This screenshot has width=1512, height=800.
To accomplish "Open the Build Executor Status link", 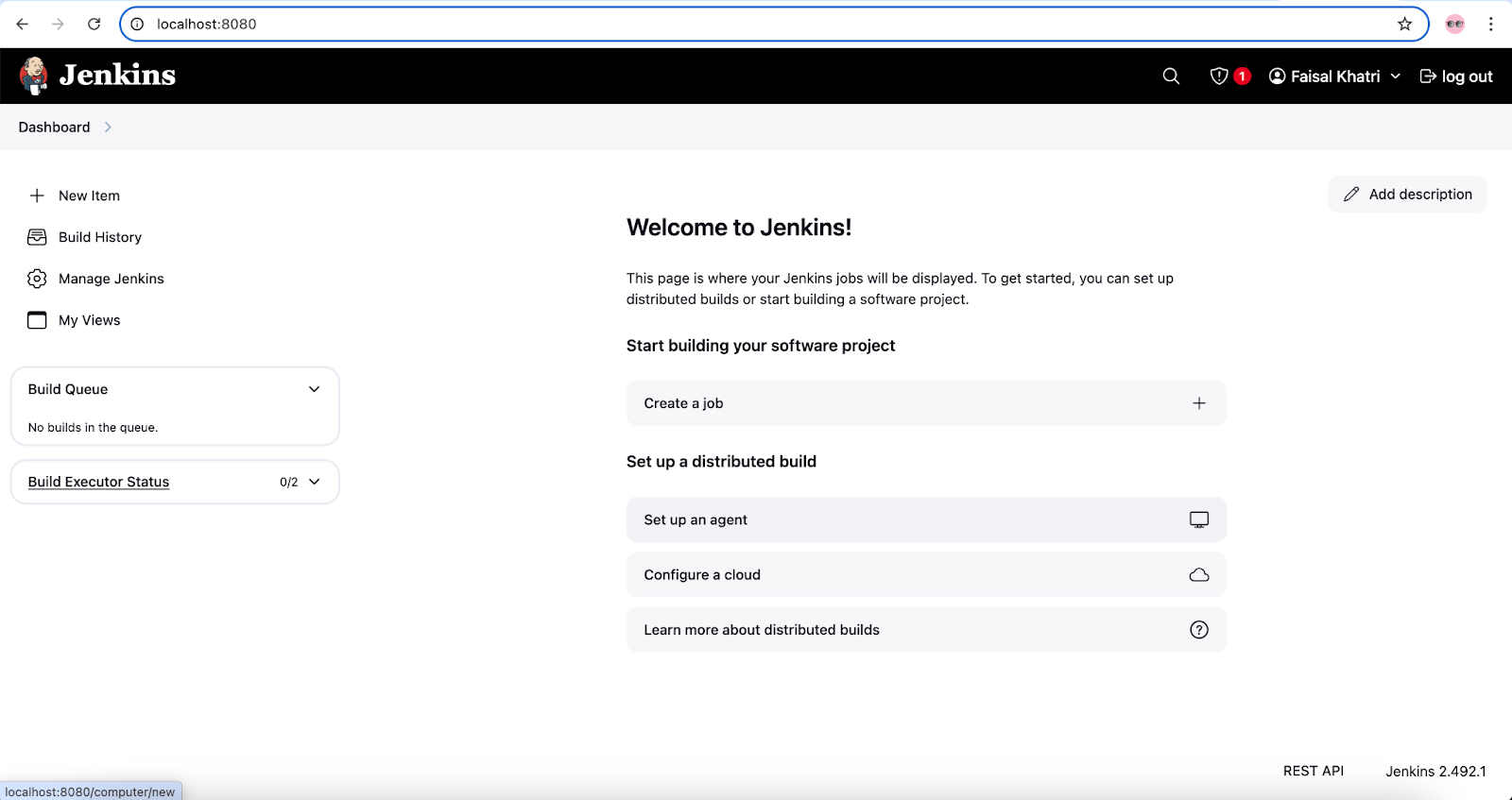I will [x=98, y=482].
